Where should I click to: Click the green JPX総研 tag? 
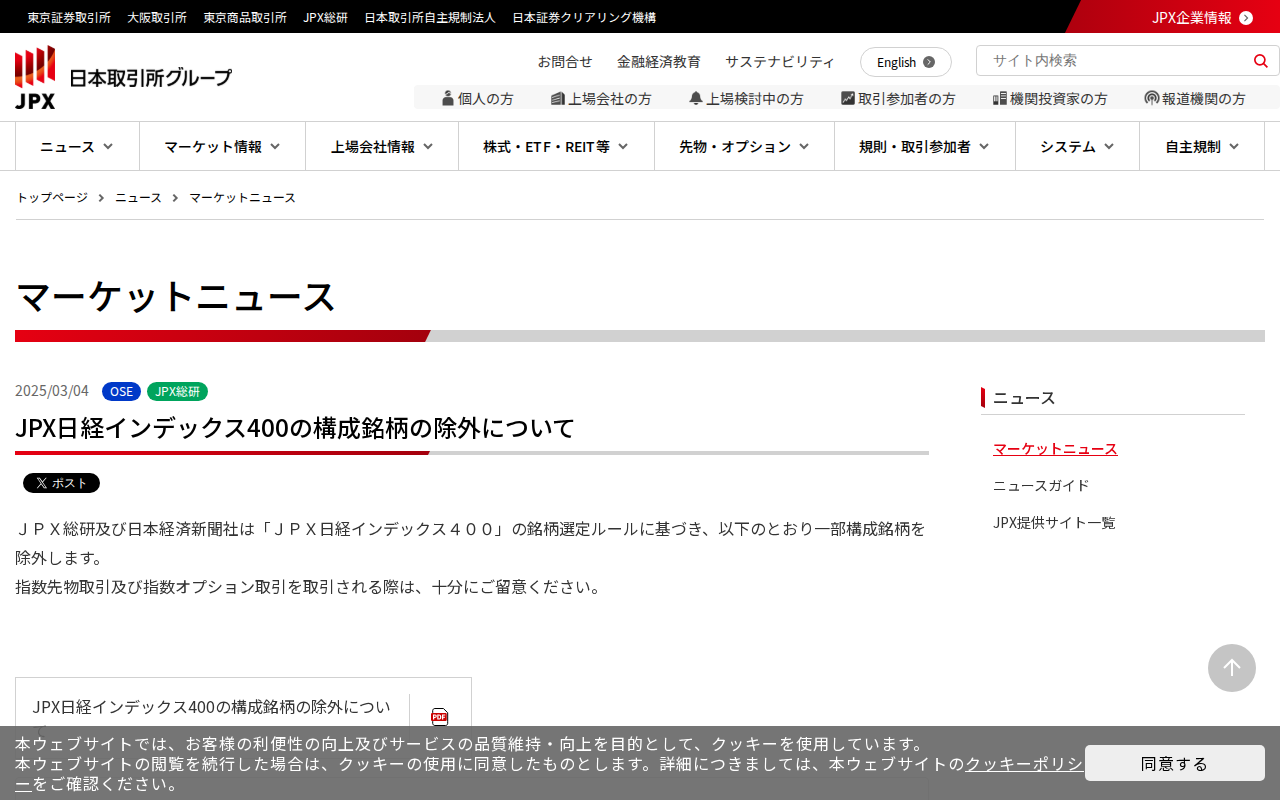[x=177, y=391]
